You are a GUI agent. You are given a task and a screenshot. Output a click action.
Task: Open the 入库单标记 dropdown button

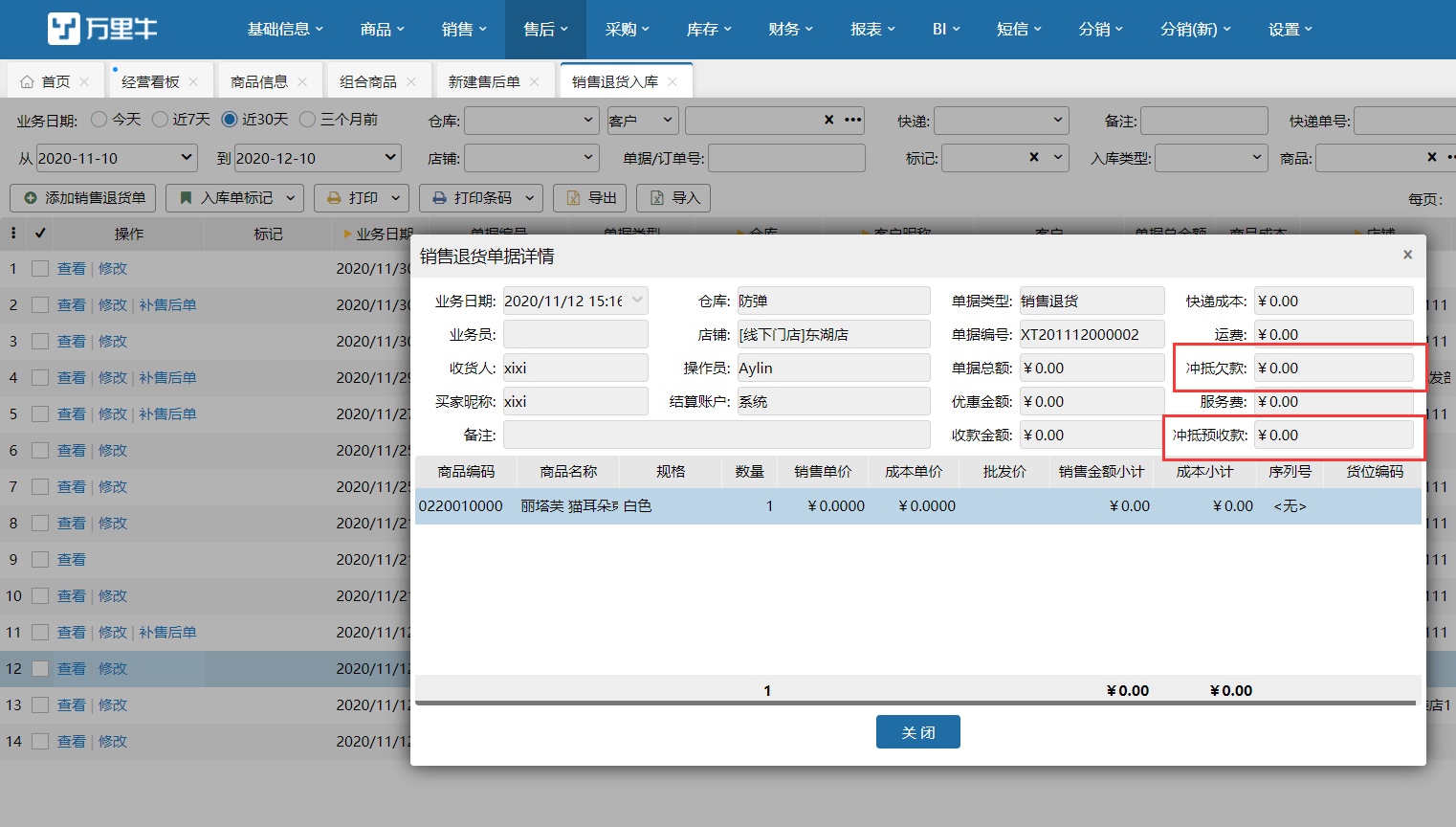tap(235, 198)
